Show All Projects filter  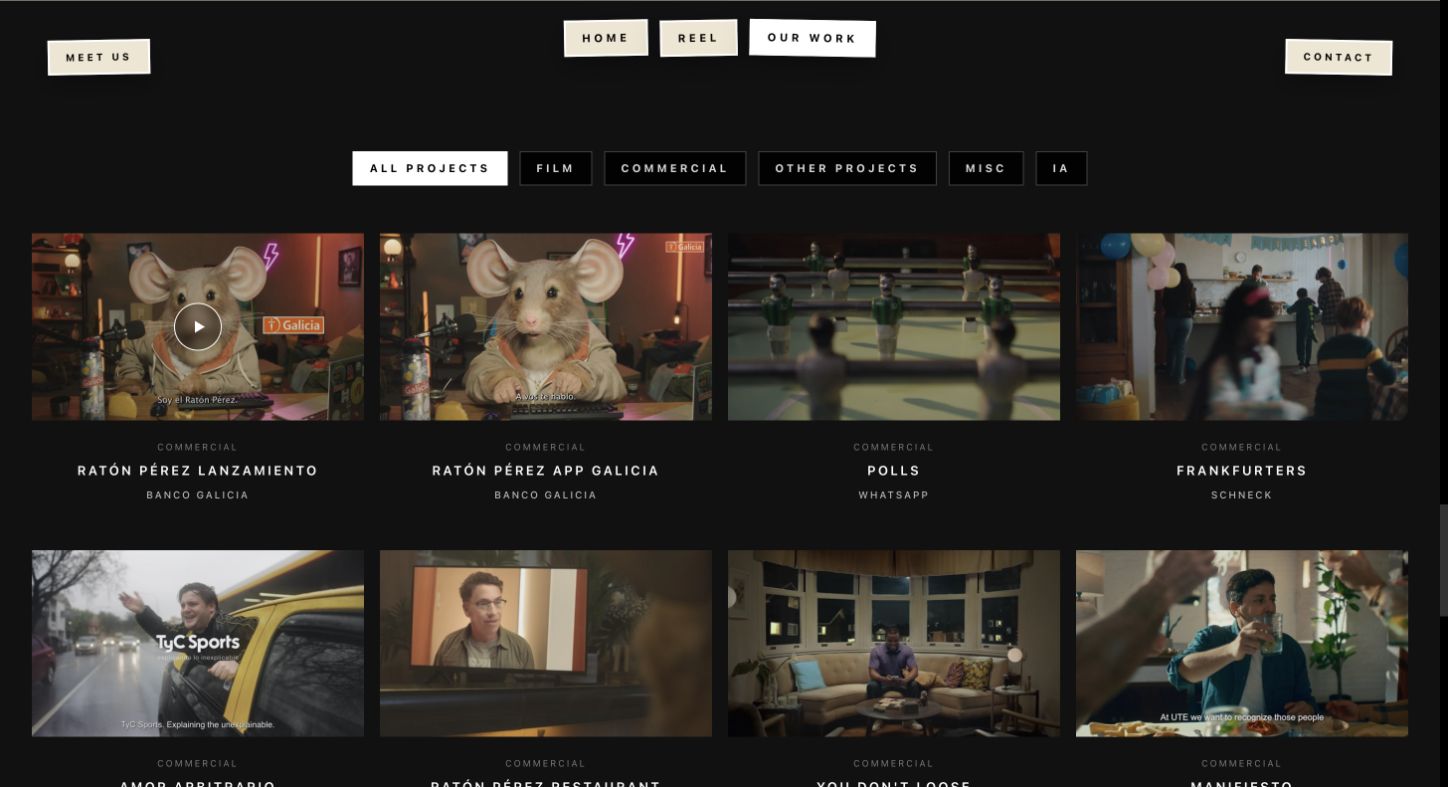[430, 168]
